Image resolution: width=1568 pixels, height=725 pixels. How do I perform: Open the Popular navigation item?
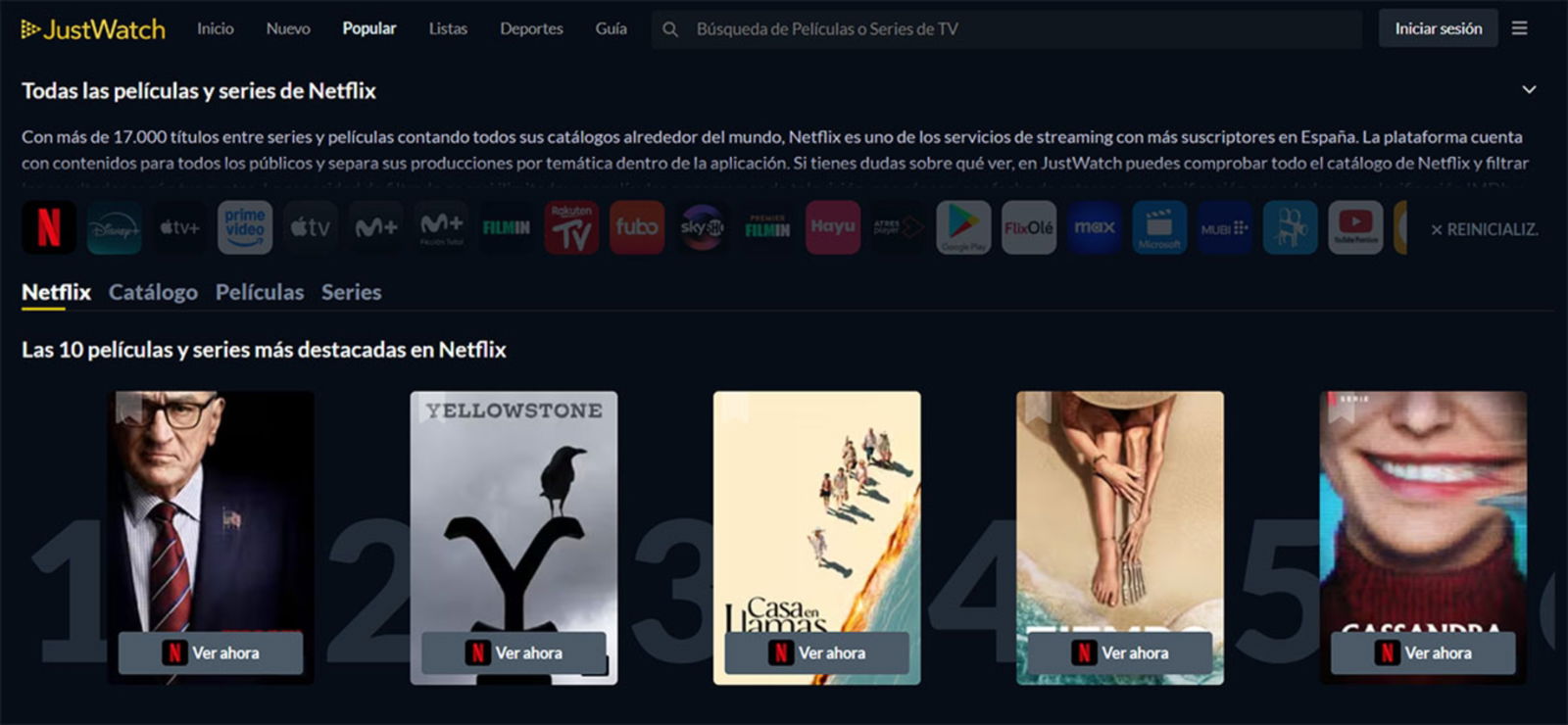pos(369,28)
